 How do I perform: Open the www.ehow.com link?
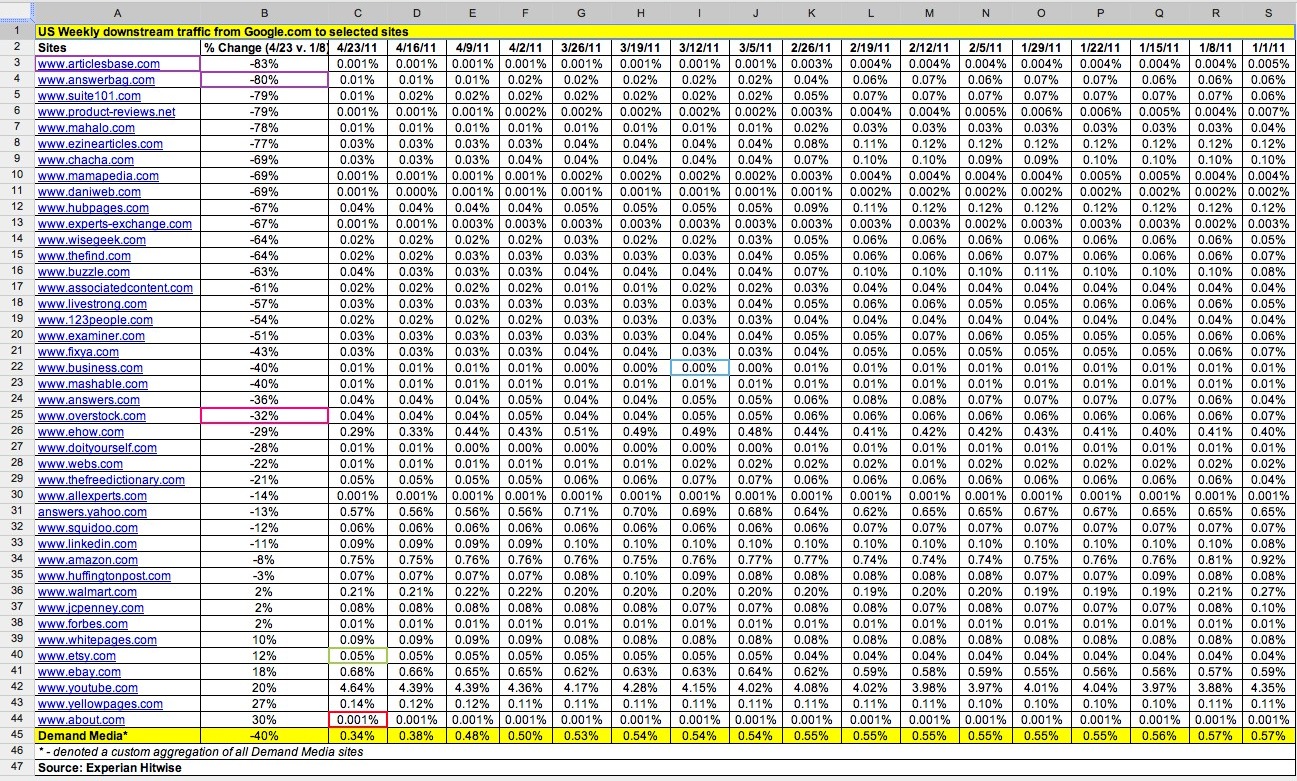81,432
